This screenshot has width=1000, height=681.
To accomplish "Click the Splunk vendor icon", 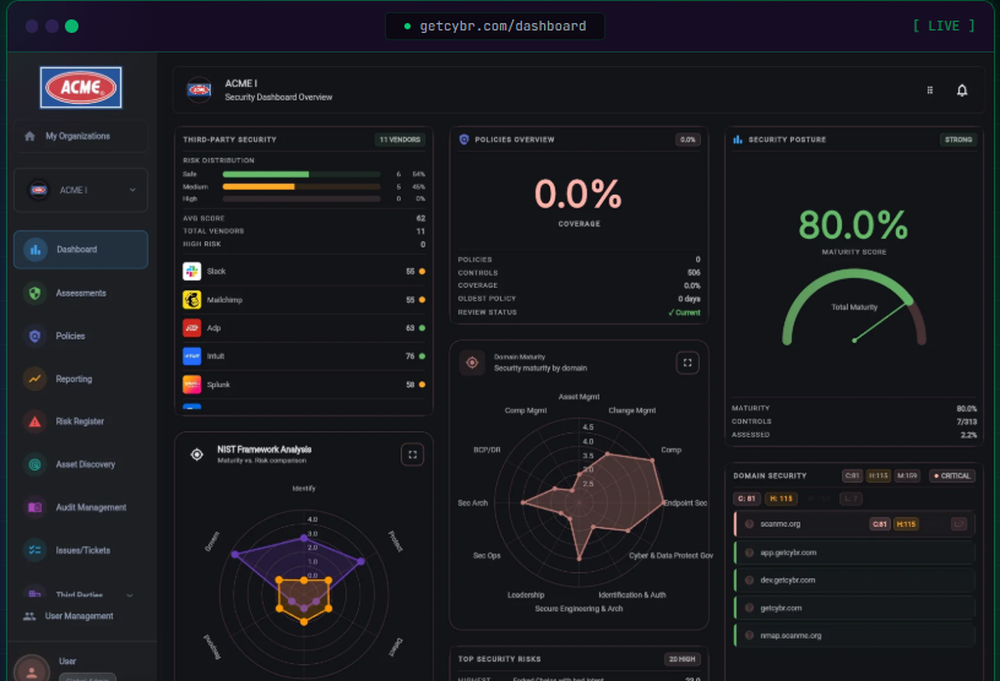I will coord(192,384).
